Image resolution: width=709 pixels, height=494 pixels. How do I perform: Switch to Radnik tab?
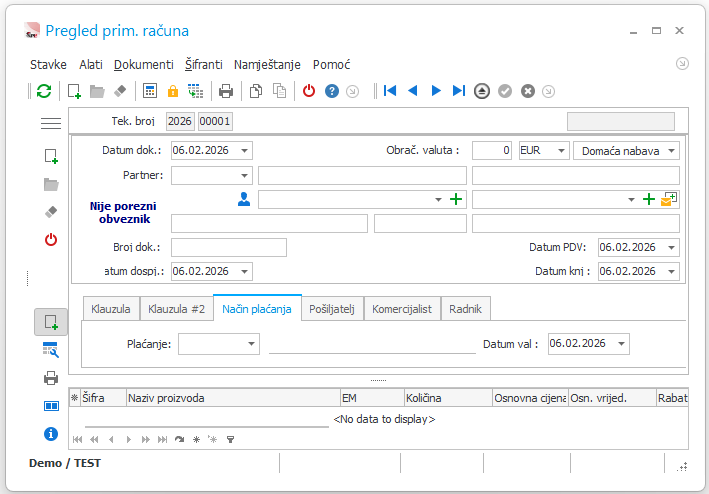tap(465, 309)
